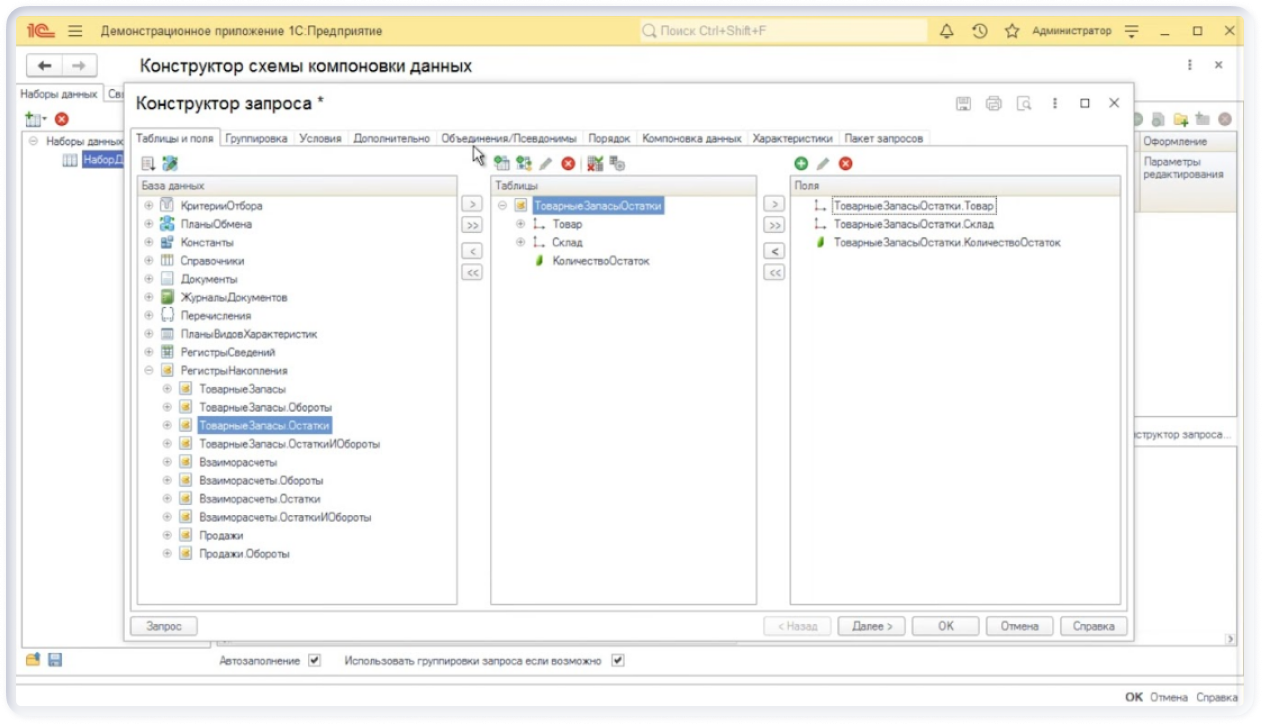1262x724 pixels.
Task: Click the red delete icon above Поля list
Action: click(x=845, y=163)
